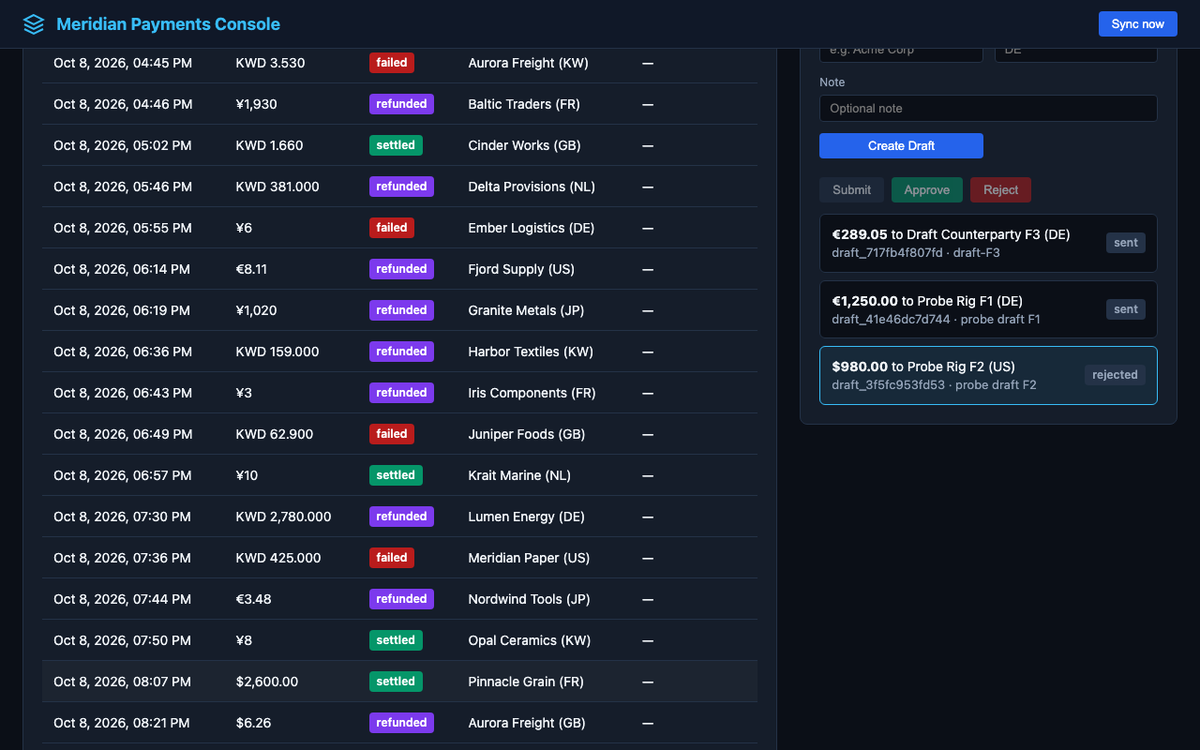Click the refunded badge for Baltic Traders (FR)
Screen dimensions: 1200x750
(402, 103)
